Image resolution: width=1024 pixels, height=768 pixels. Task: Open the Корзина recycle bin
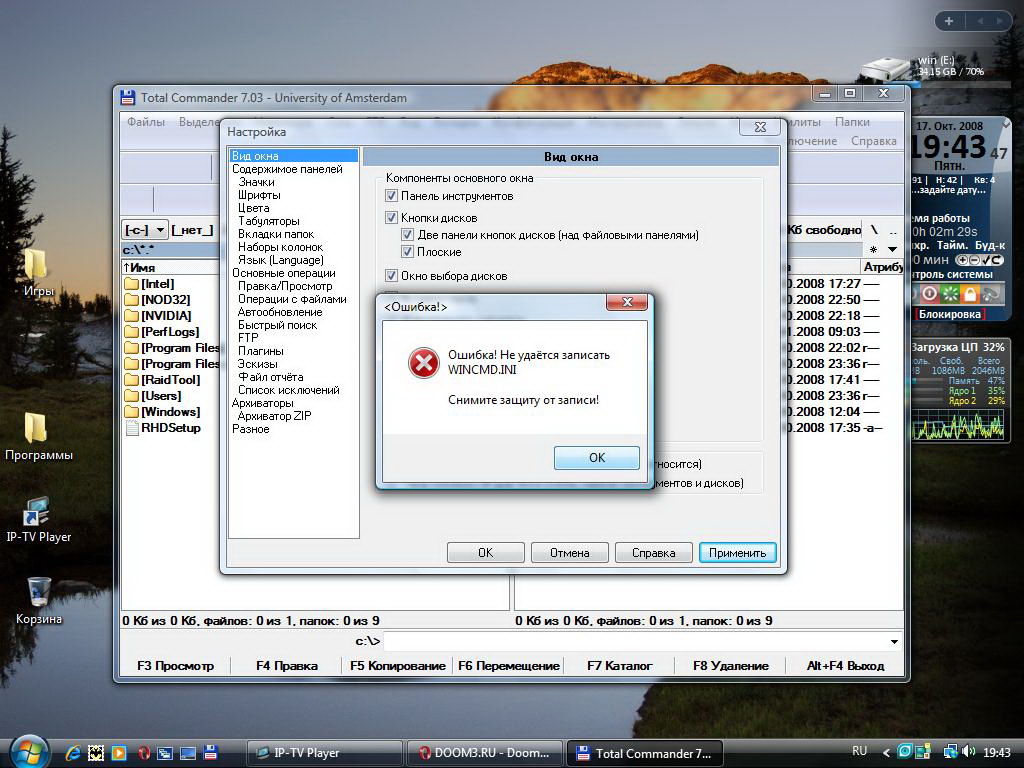[x=39, y=592]
